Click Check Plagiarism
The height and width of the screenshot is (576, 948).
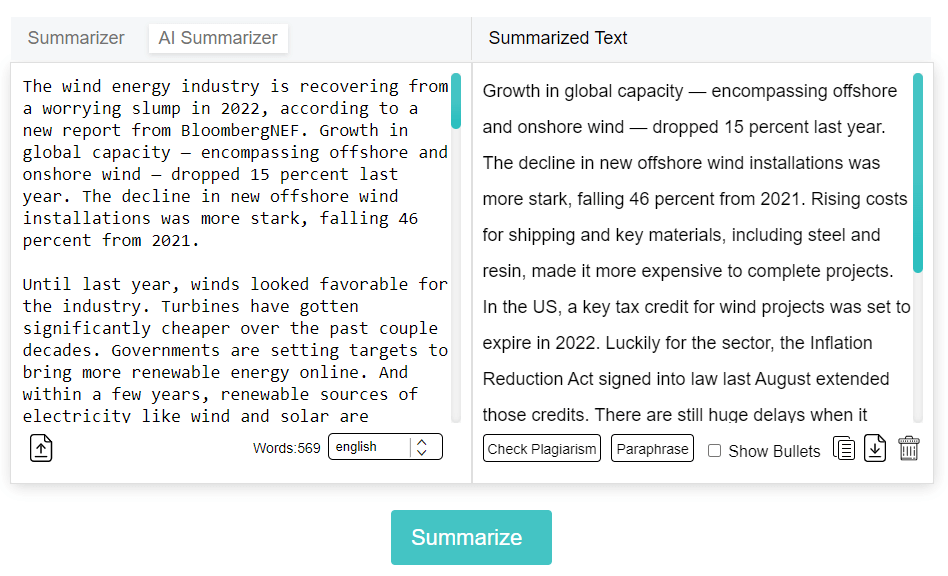(542, 448)
